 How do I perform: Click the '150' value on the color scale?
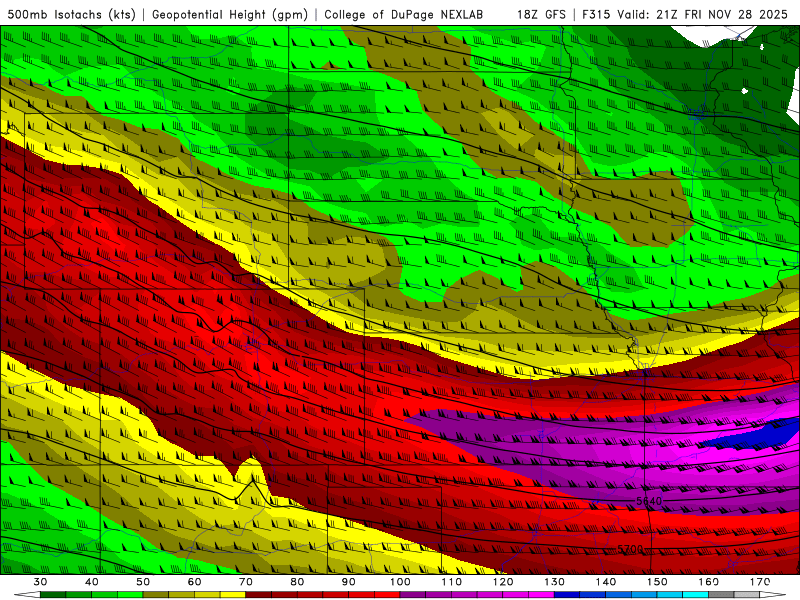pyautogui.click(x=658, y=582)
